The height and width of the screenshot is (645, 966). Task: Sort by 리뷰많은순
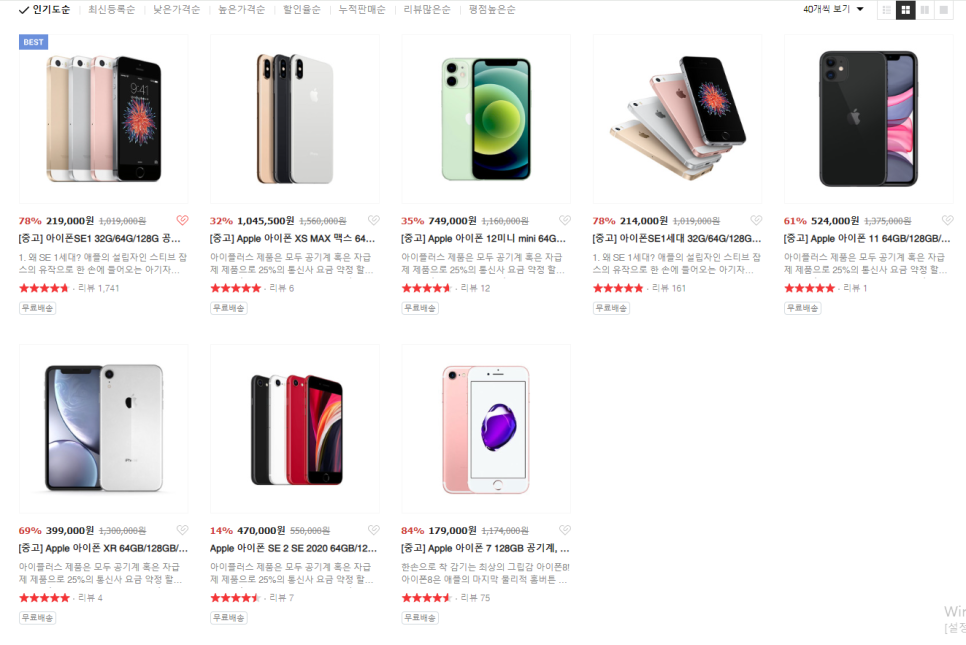[x=427, y=10]
